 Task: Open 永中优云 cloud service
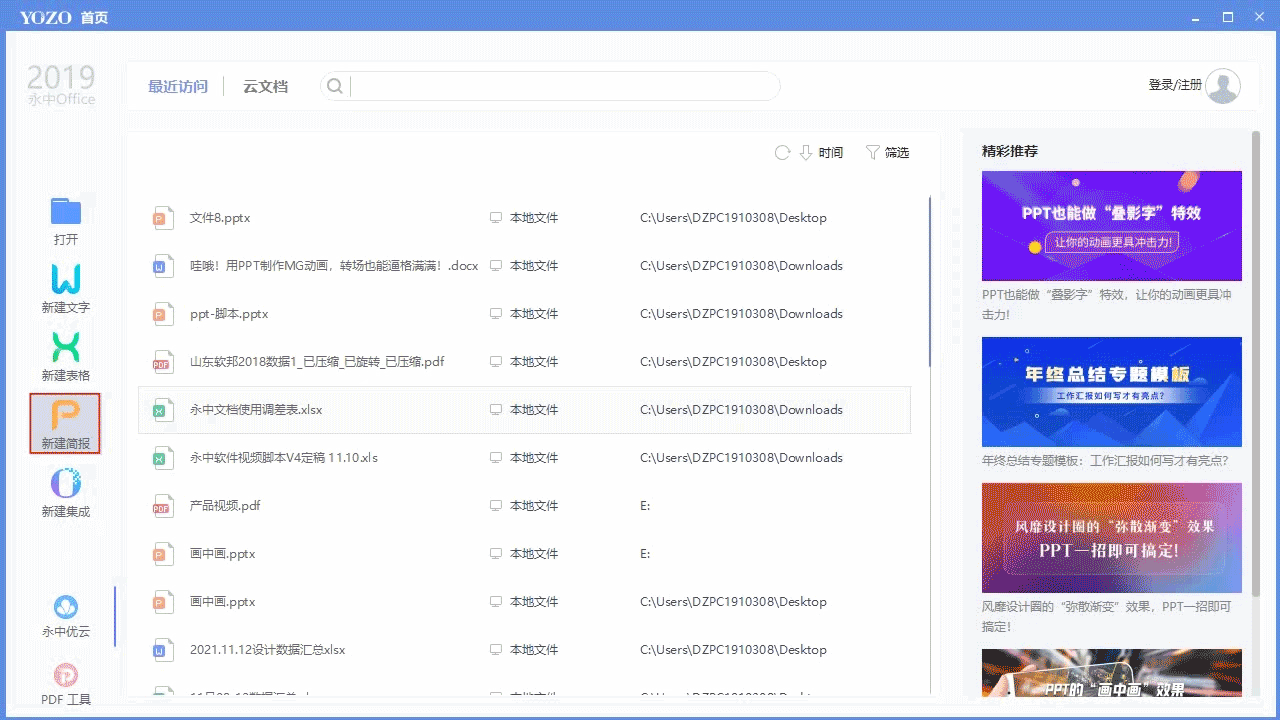(66, 617)
